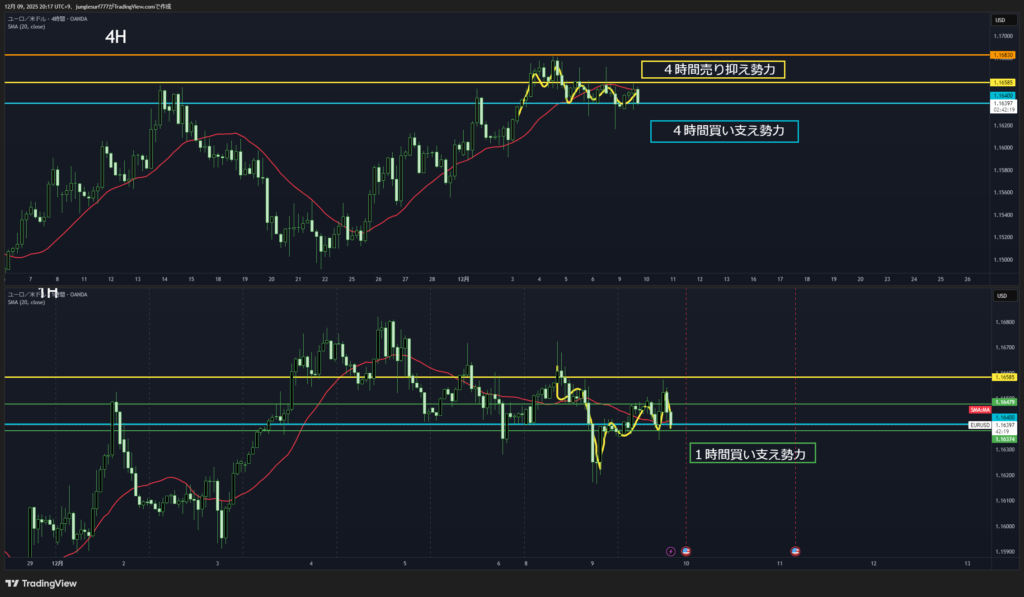Open the USD currency selector on 1H chart
The width and height of the screenshot is (1024, 597).
point(1000,295)
